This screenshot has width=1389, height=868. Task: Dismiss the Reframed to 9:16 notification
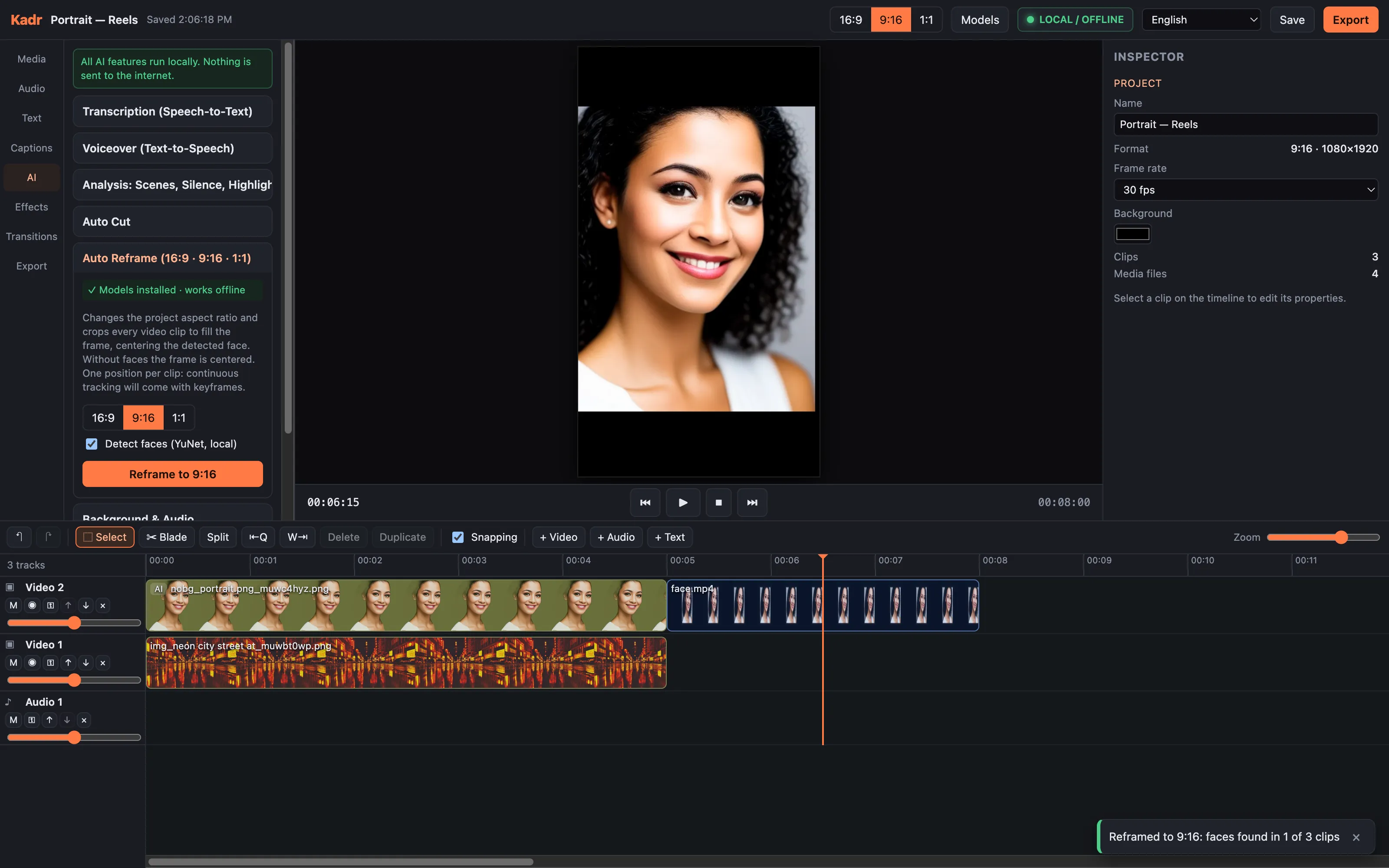click(1356, 837)
